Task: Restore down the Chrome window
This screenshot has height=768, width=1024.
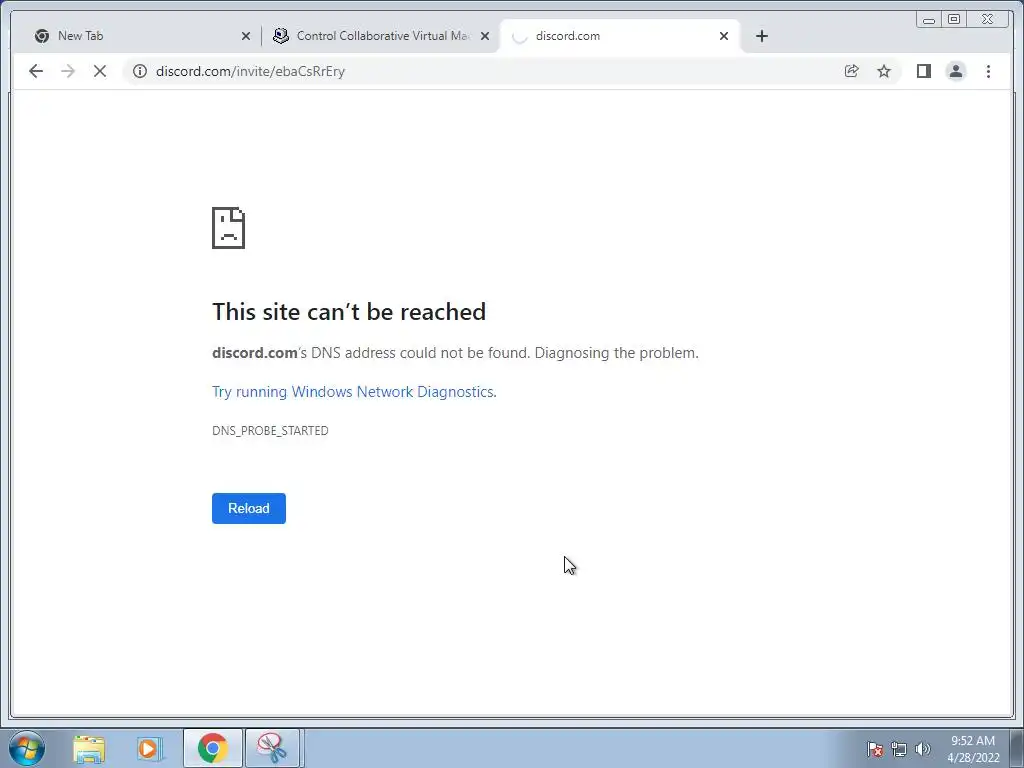Action: coord(954,20)
